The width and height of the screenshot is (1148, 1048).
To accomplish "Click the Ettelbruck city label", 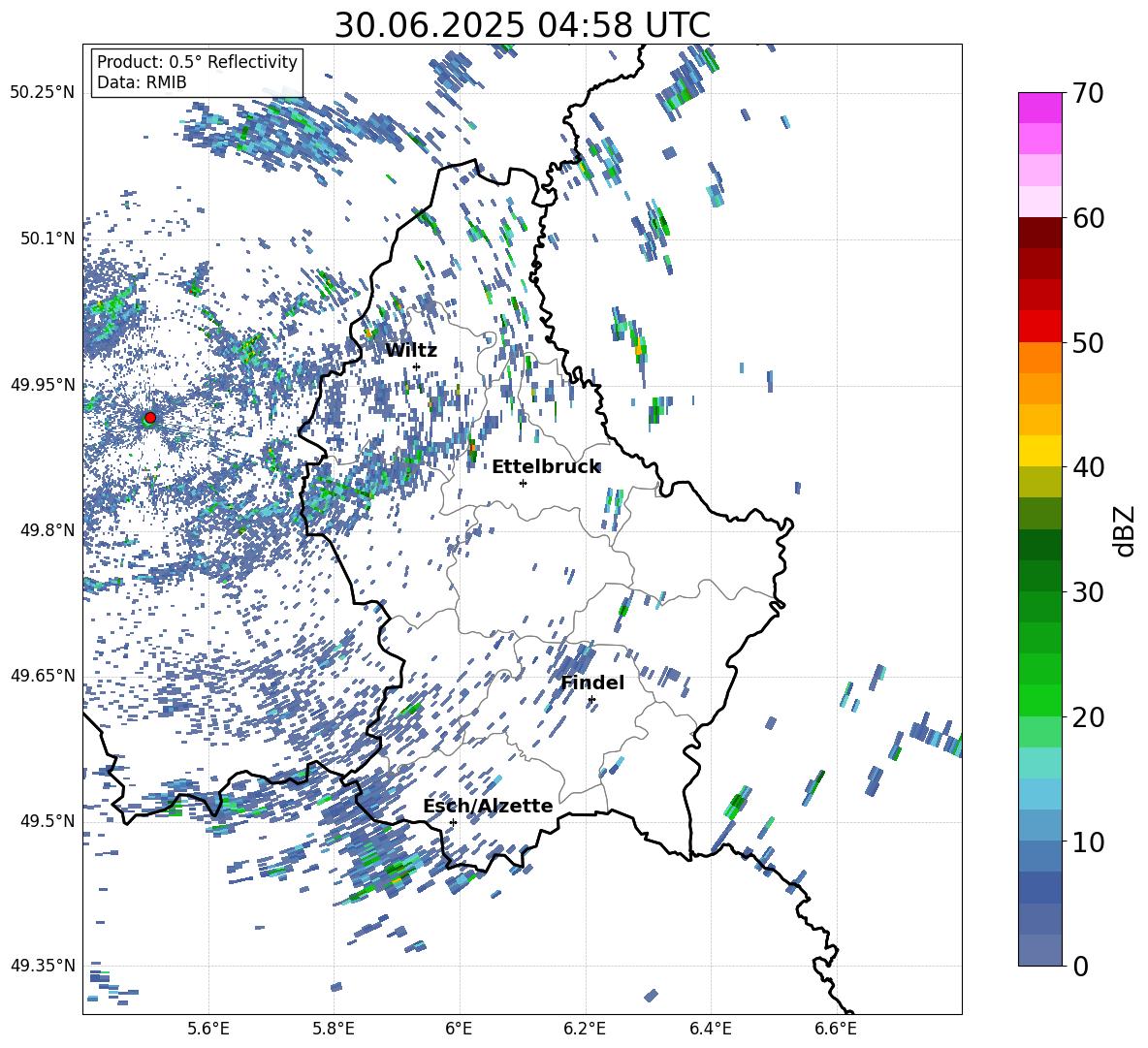I will pyautogui.click(x=546, y=467).
